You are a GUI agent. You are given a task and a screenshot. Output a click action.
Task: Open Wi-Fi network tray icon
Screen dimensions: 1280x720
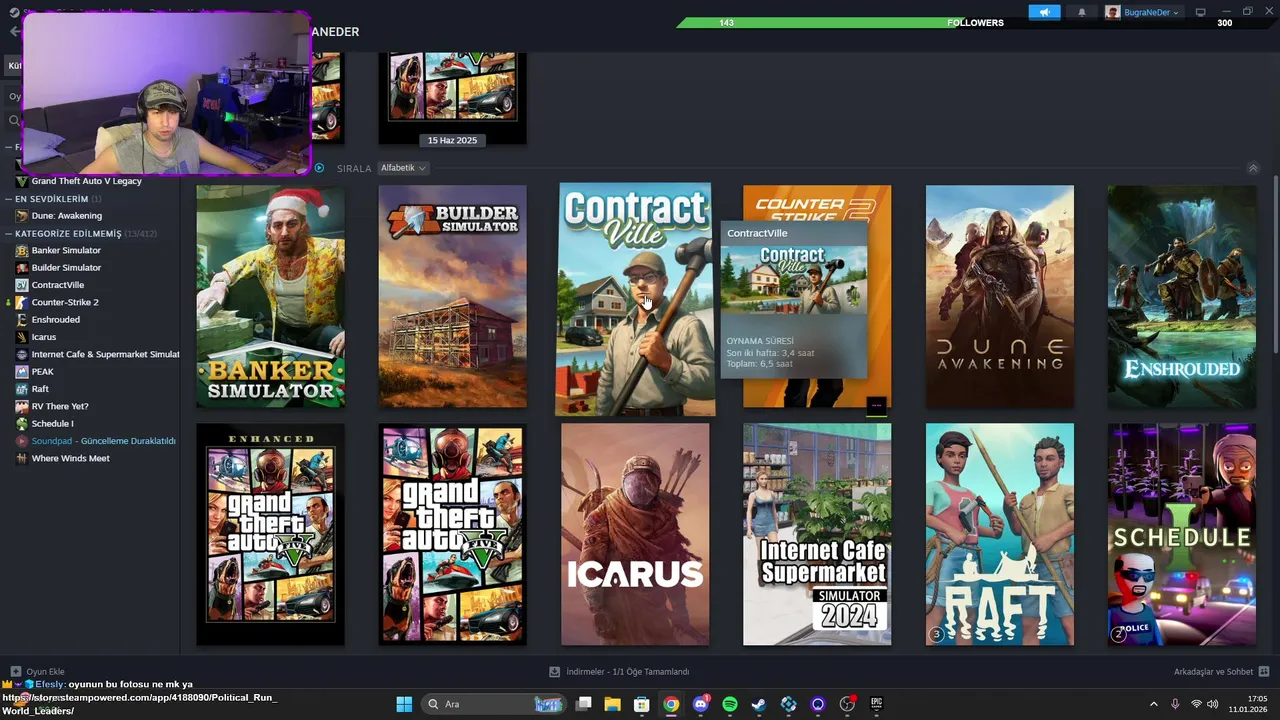pos(1196,704)
